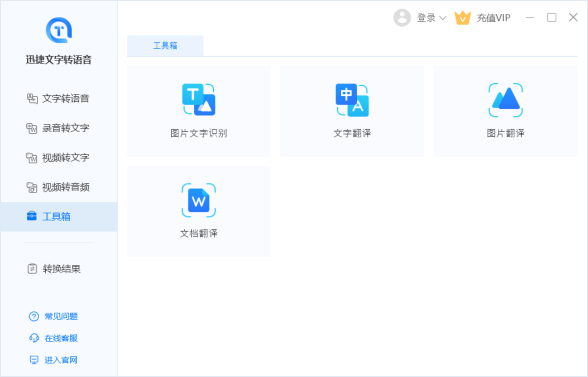Open the 文档翻译 Word document icon
This screenshot has width=588, height=377.
pos(199,200)
